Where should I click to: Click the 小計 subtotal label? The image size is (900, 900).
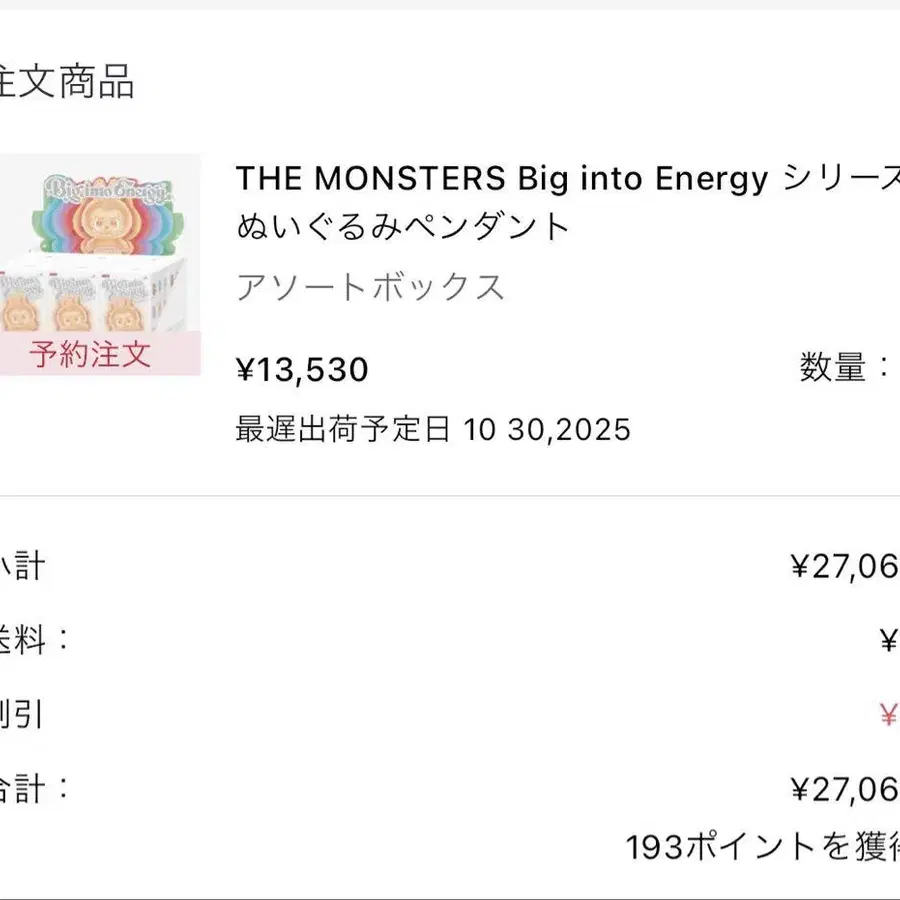point(22,567)
